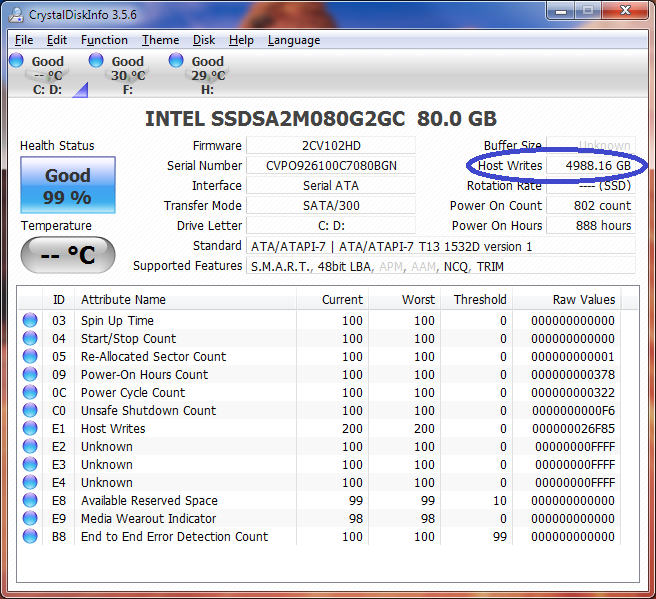Click the Firmware value 2CV102HD

331,146
